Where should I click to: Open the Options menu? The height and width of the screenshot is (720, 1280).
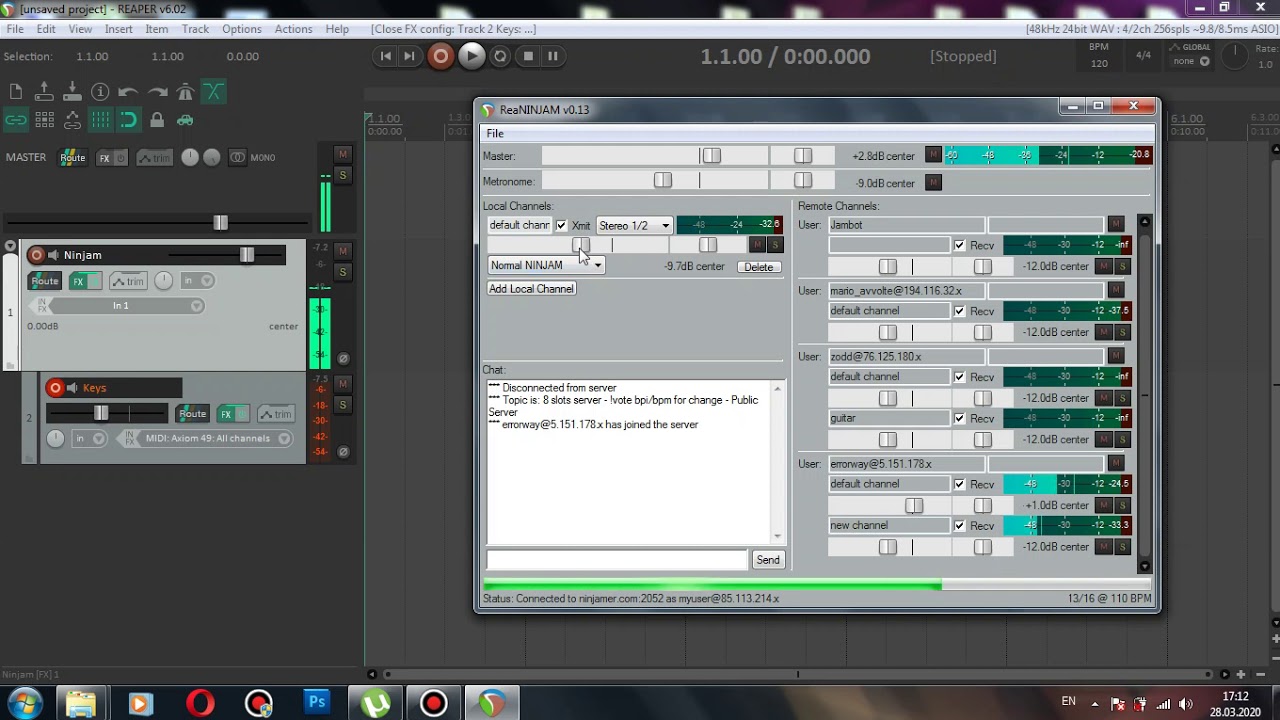pos(242,29)
